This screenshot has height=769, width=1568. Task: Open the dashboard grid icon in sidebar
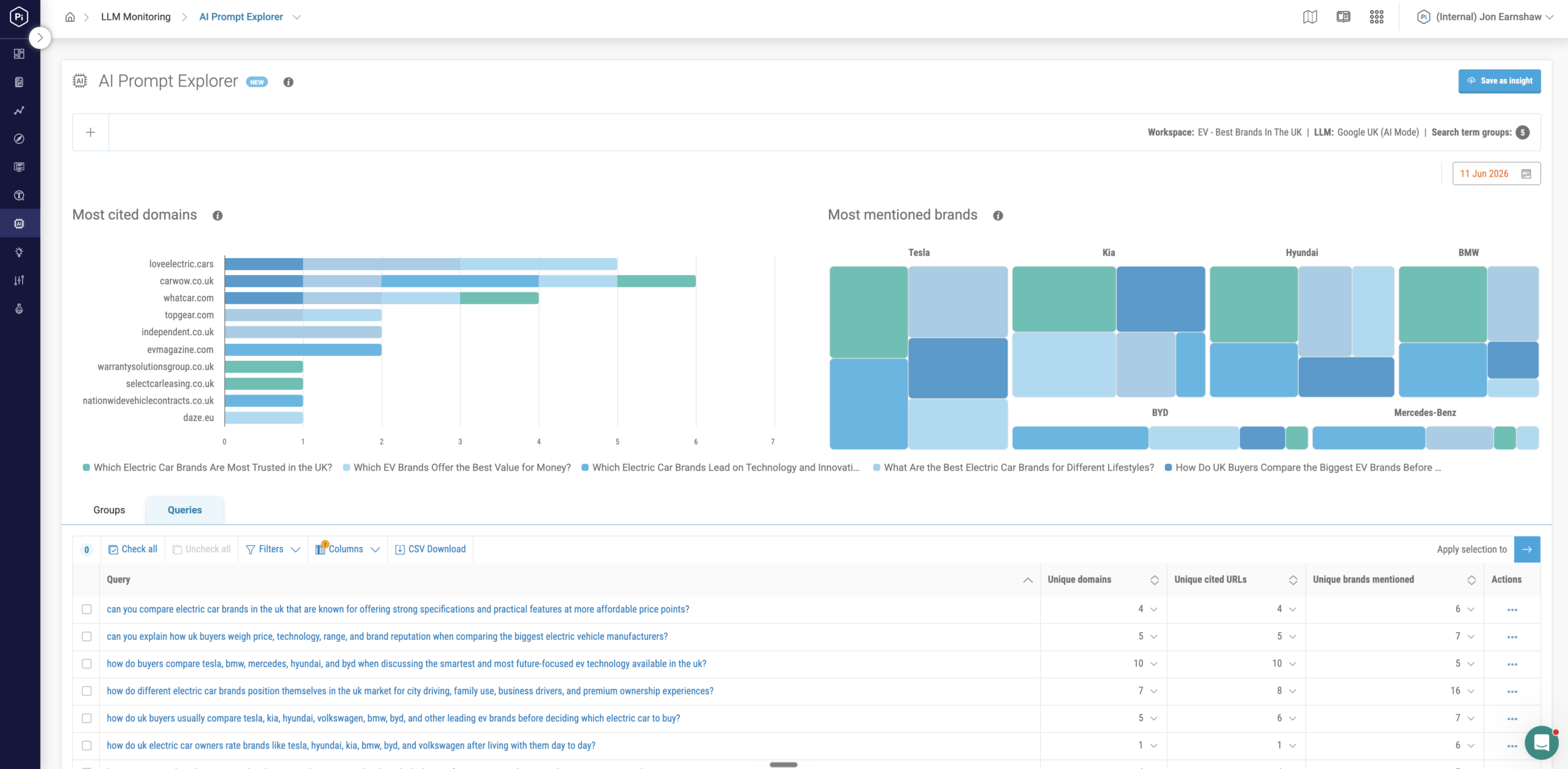point(19,54)
